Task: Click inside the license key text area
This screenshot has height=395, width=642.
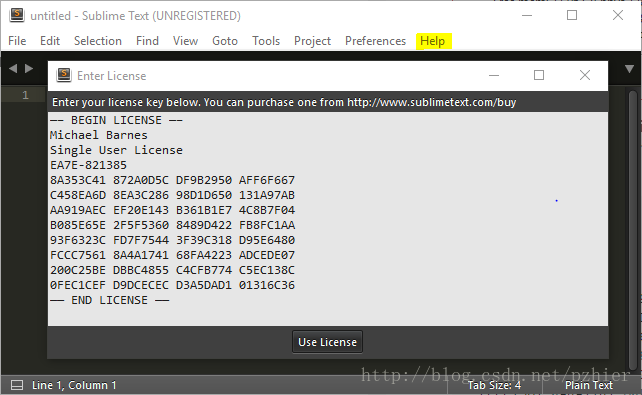Action: 328,219
